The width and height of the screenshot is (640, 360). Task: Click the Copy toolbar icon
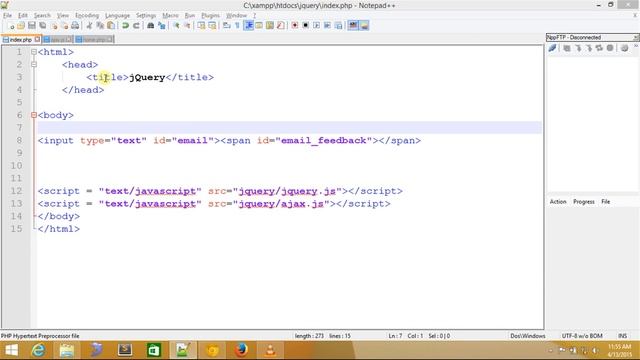tap(100, 26)
